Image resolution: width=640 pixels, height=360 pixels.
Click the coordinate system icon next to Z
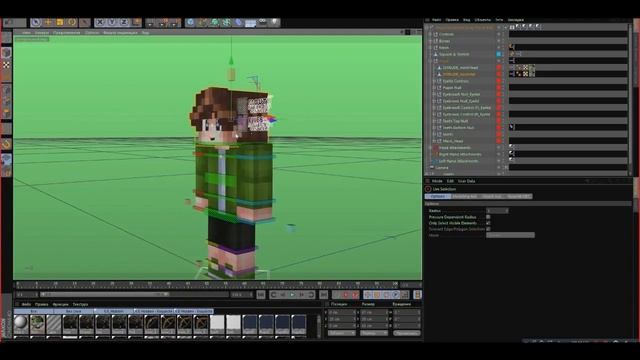[x=136, y=22]
